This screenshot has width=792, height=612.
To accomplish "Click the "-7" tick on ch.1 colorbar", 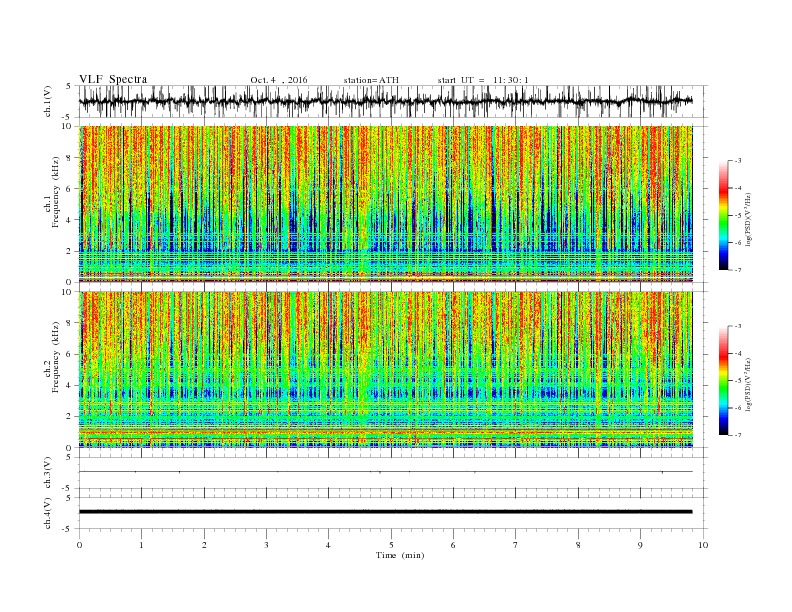I will point(738,270).
